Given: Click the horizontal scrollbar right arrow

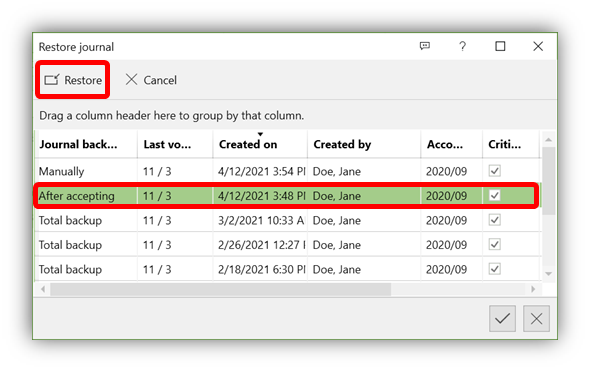Looking at the screenshot, I should coord(533,289).
